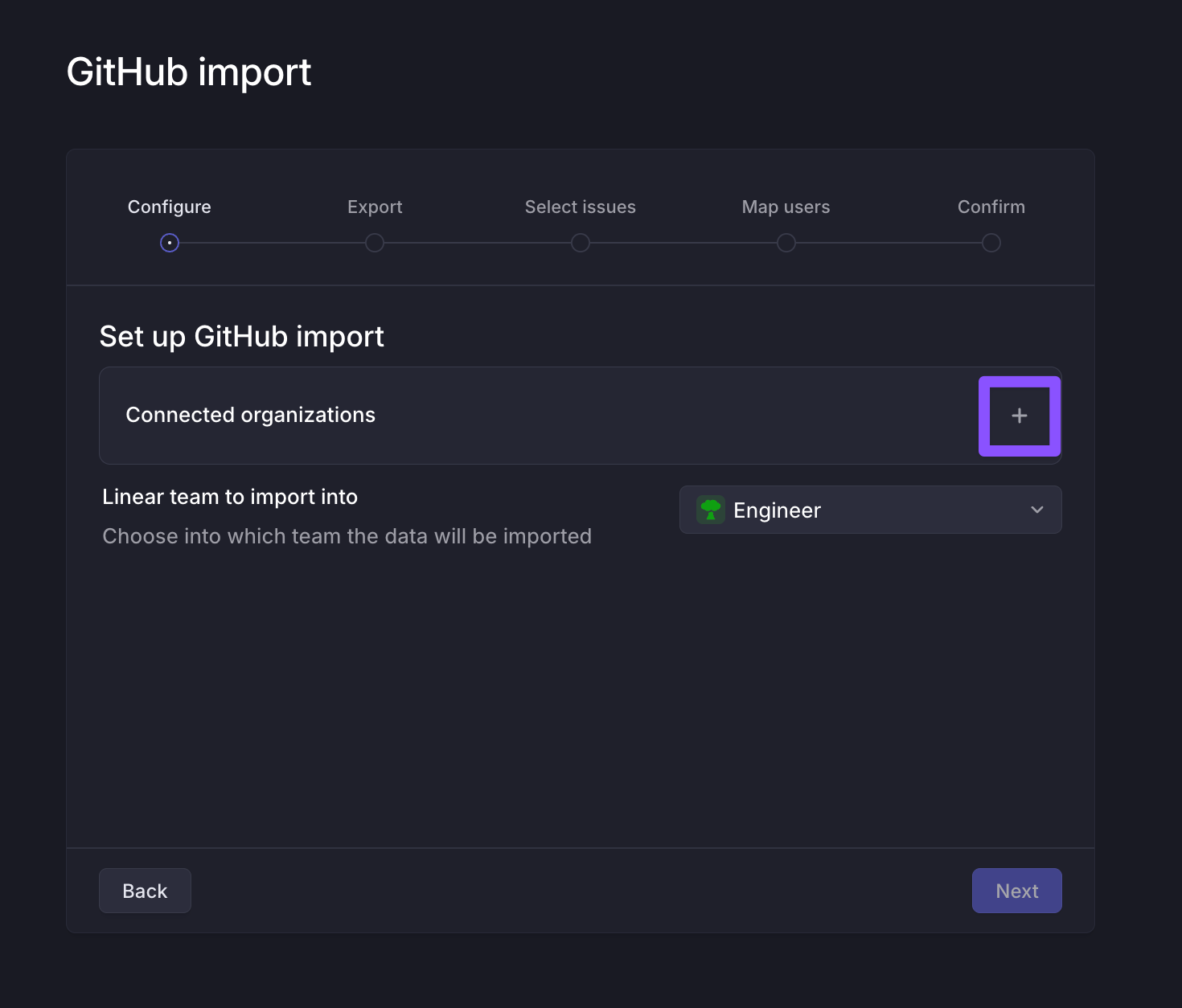Viewport: 1182px width, 1008px height.
Task: Click the Select issues step circle
Action: coord(581,243)
